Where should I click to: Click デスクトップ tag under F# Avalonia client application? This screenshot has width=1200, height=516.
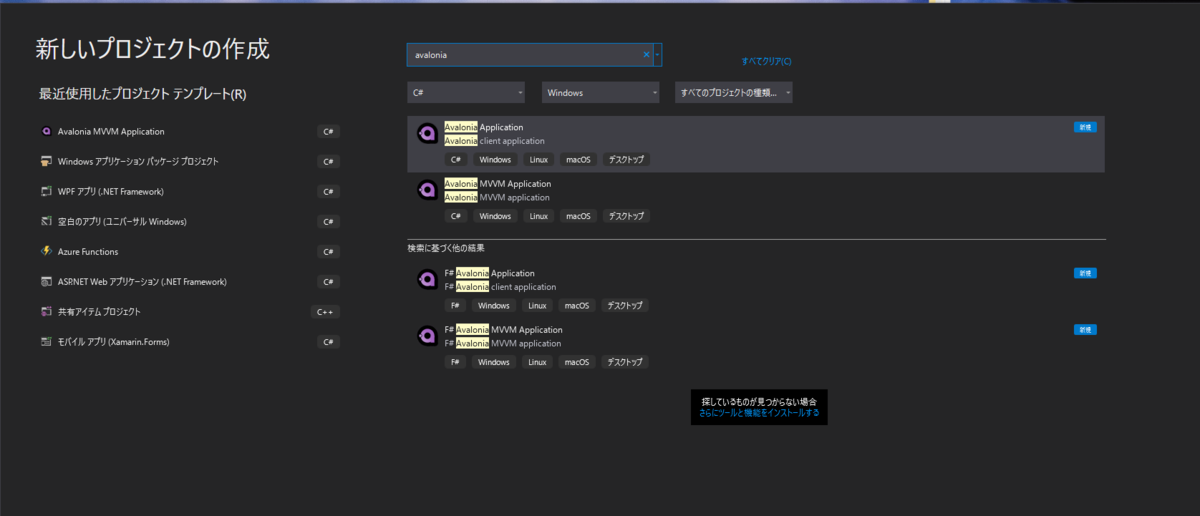click(626, 306)
